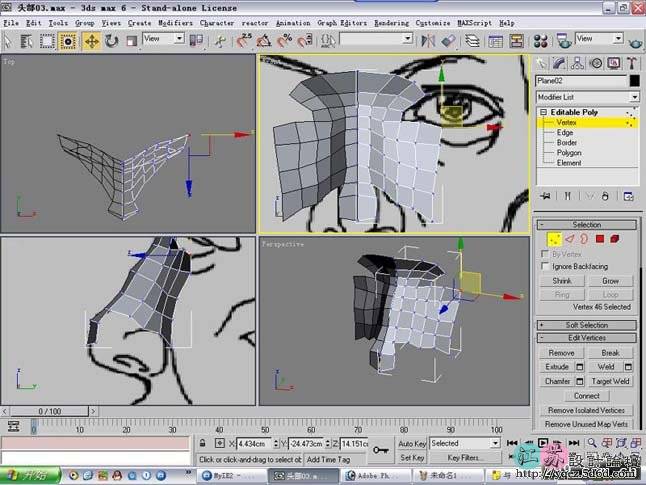Collapse the Edit Vertices rollout
The height and width of the screenshot is (485, 646).
pyautogui.click(x=587, y=338)
